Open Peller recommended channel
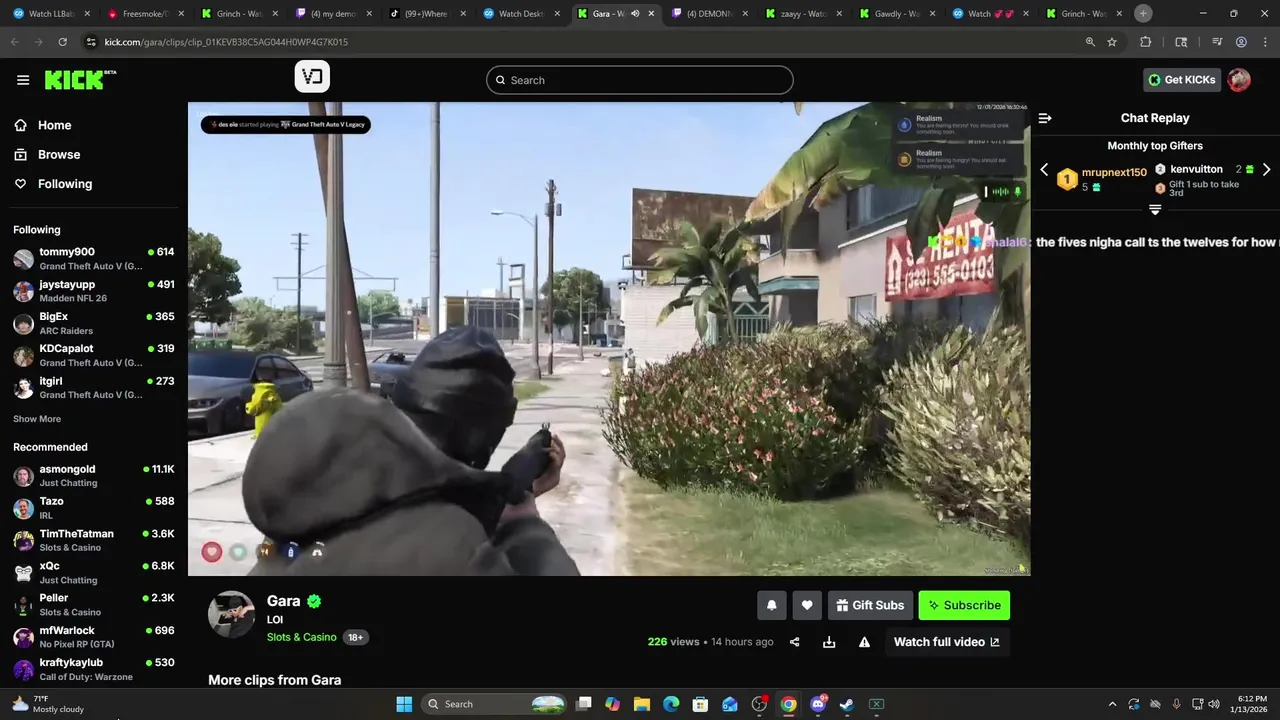 click(x=94, y=604)
